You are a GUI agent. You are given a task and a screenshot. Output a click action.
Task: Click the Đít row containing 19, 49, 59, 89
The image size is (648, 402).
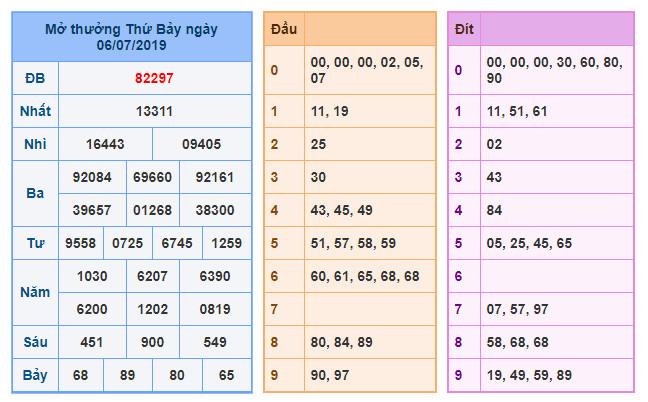tap(529, 375)
